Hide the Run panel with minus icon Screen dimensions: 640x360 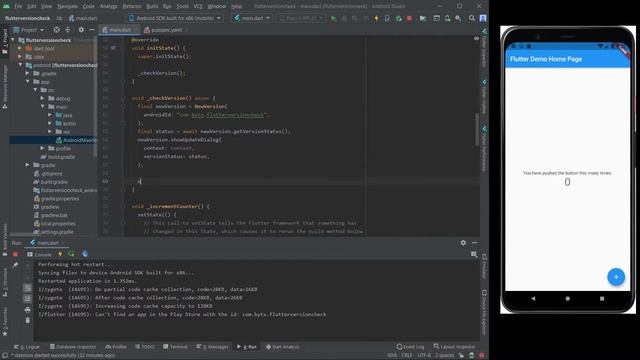474,243
